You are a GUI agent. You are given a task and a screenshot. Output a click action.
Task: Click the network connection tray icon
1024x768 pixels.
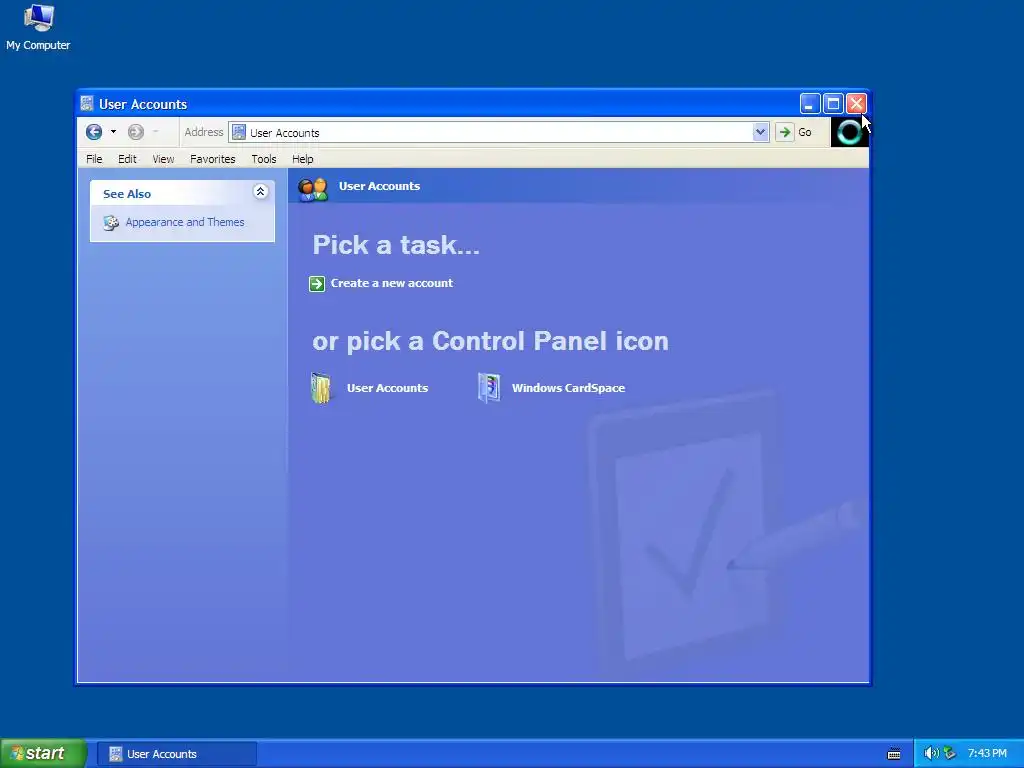pyautogui.click(x=950, y=754)
